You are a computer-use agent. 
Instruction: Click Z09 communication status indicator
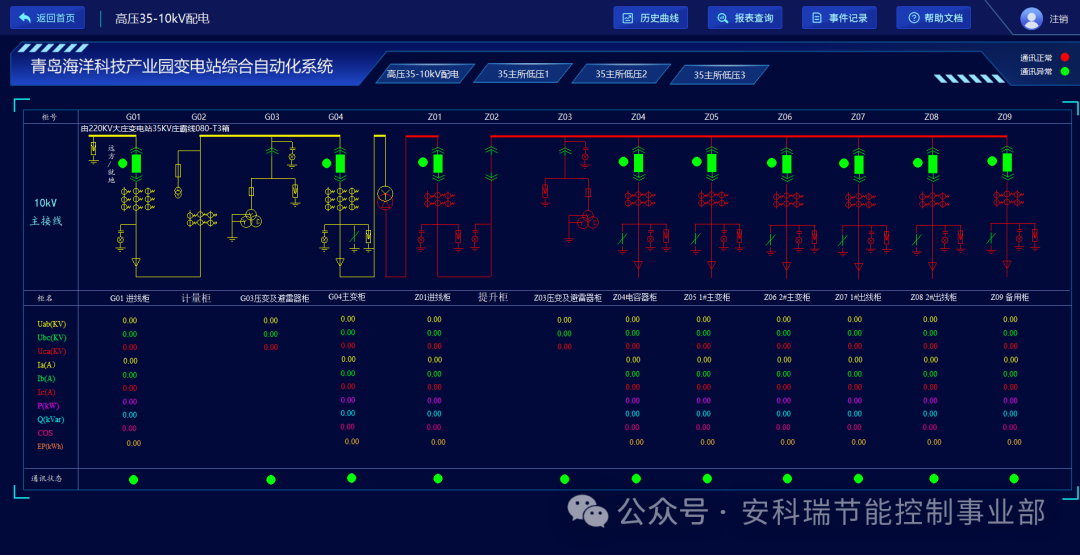(x=1014, y=479)
